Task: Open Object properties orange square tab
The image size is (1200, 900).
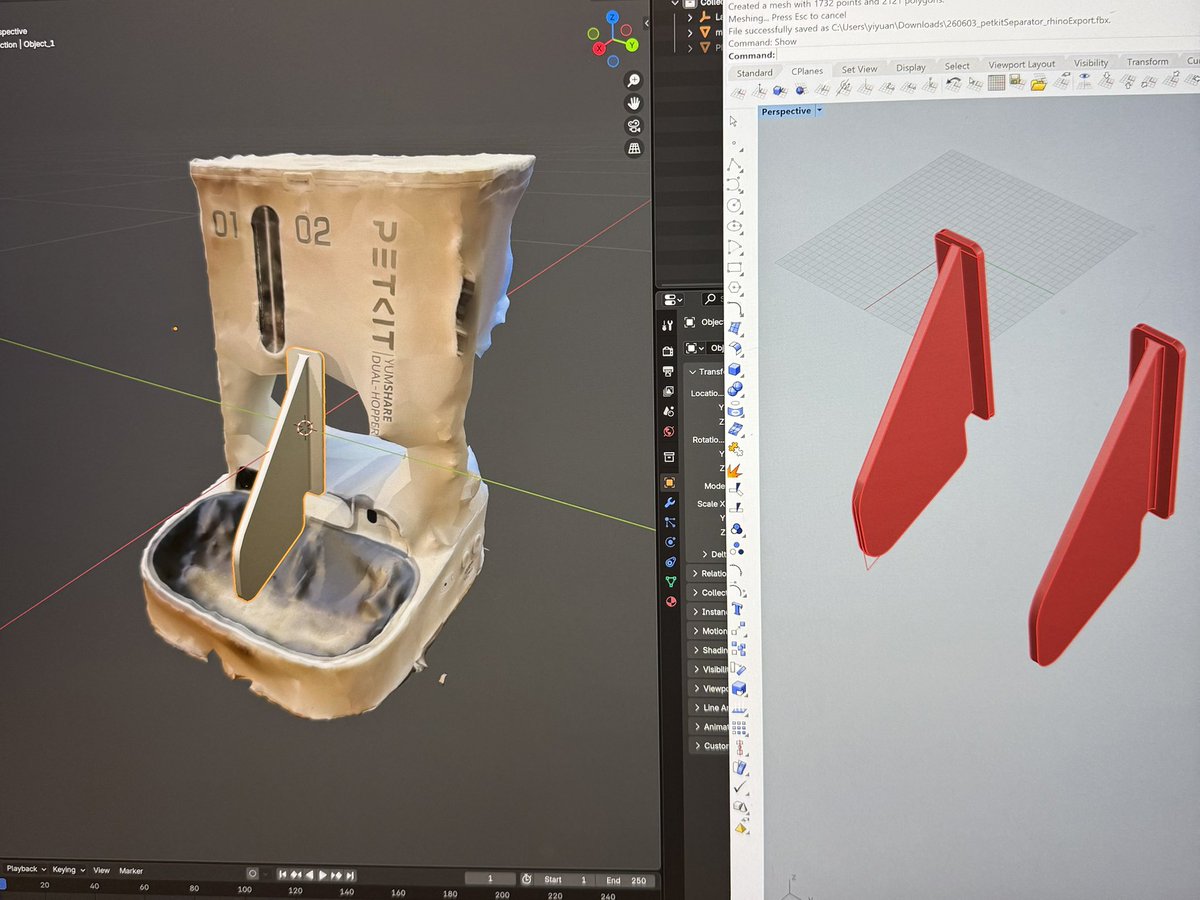Action: point(669,482)
